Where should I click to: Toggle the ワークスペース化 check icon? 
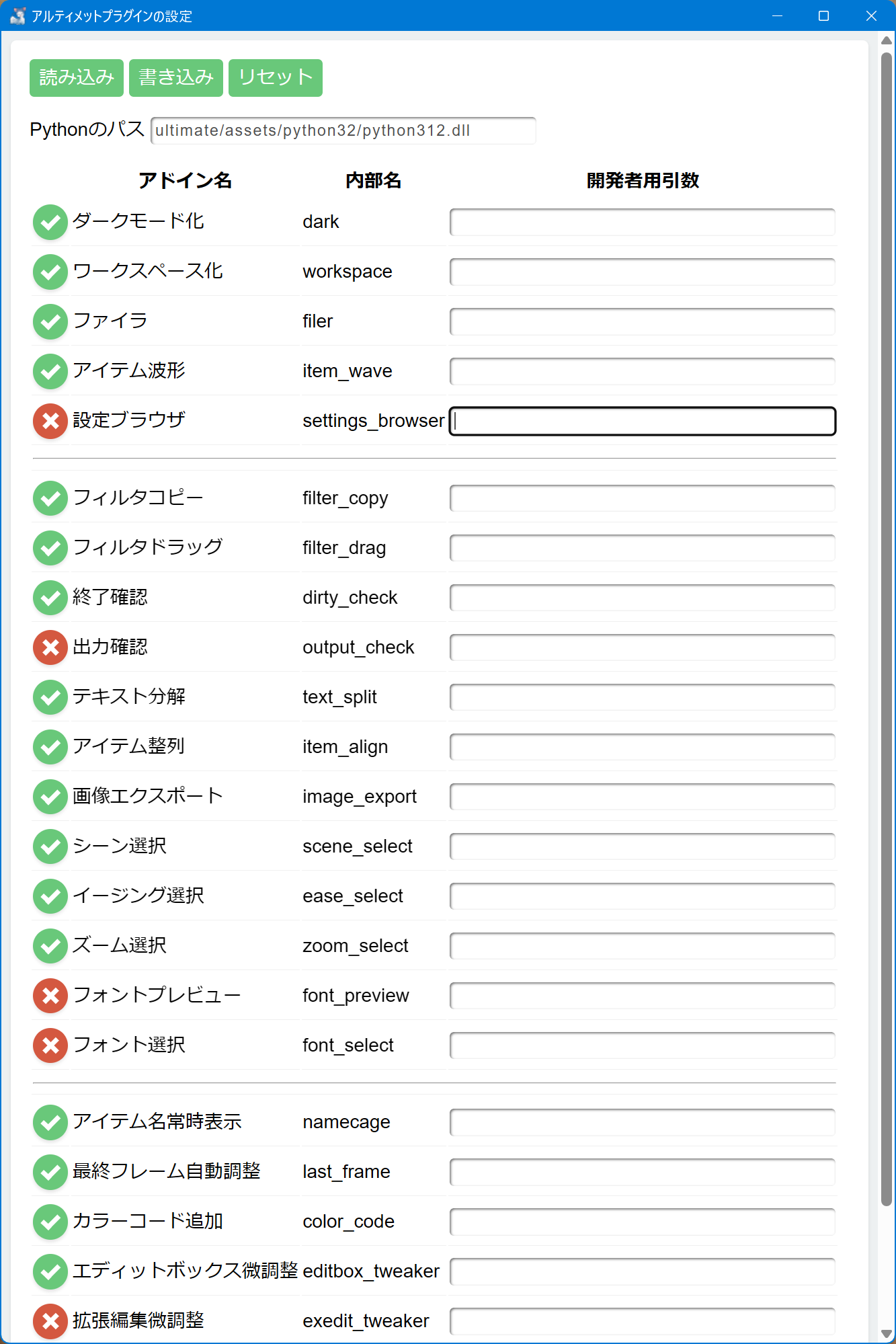[x=50, y=272]
